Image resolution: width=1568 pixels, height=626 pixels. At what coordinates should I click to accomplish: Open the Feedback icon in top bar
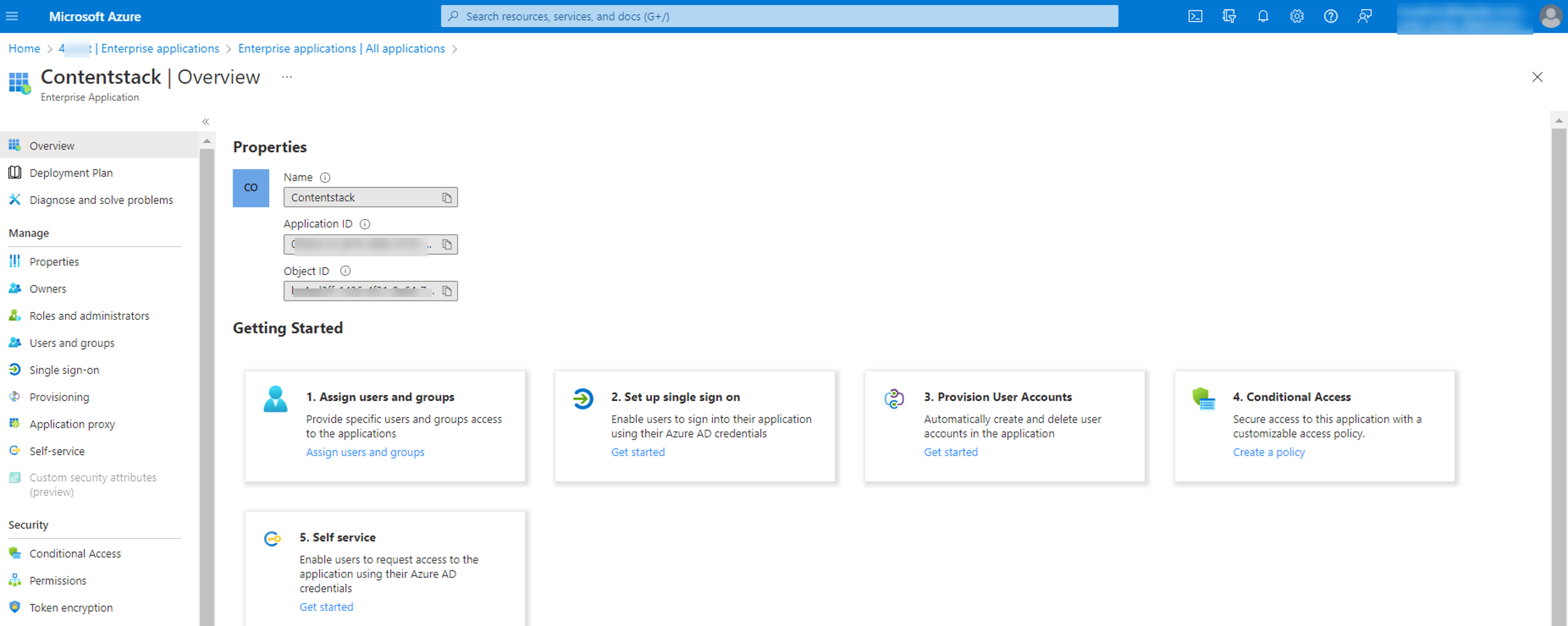pos(1365,16)
